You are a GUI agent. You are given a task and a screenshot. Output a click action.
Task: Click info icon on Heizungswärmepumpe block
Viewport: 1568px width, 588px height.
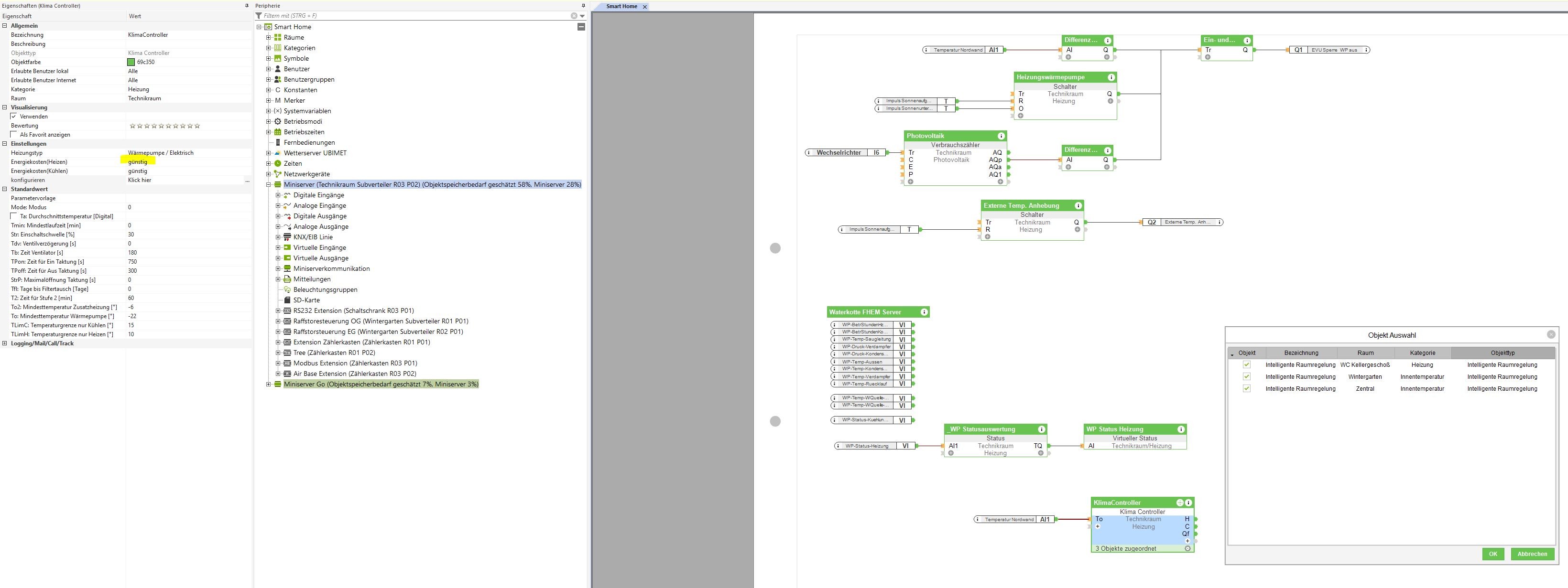1111,77
